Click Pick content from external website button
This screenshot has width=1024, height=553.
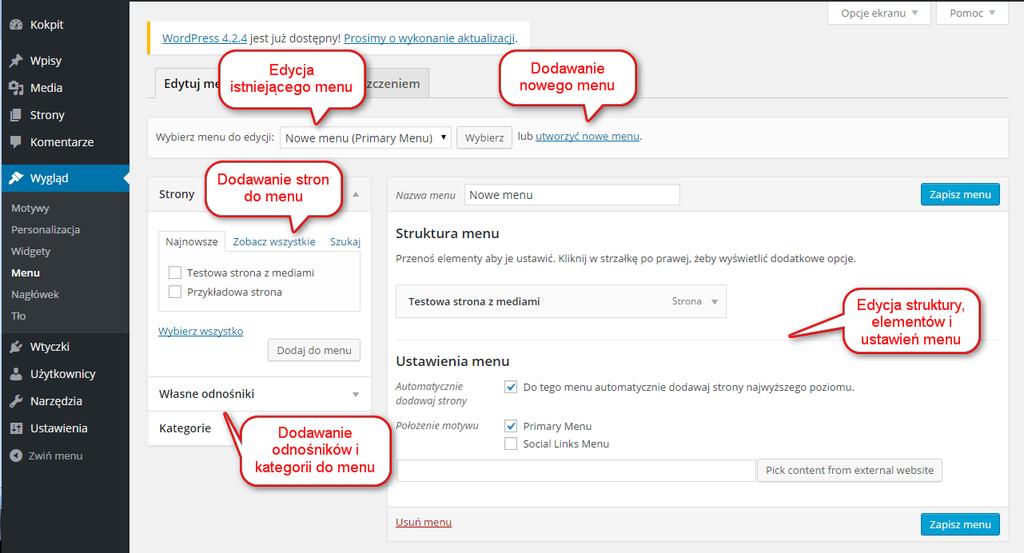point(850,471)
